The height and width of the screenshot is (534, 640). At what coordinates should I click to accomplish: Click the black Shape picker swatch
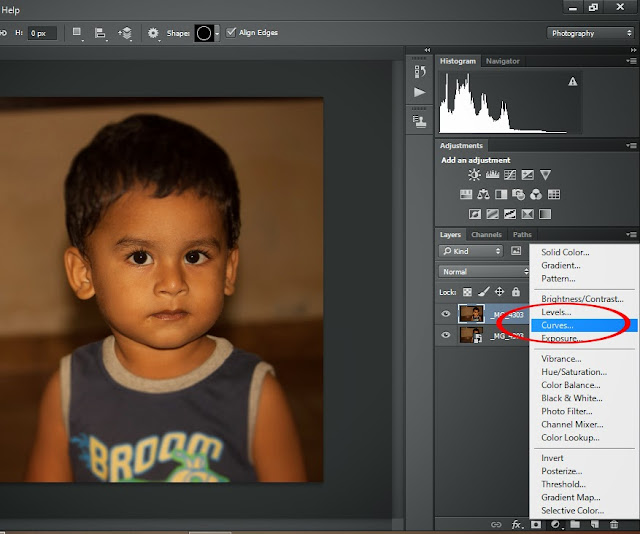click(203, 33)
